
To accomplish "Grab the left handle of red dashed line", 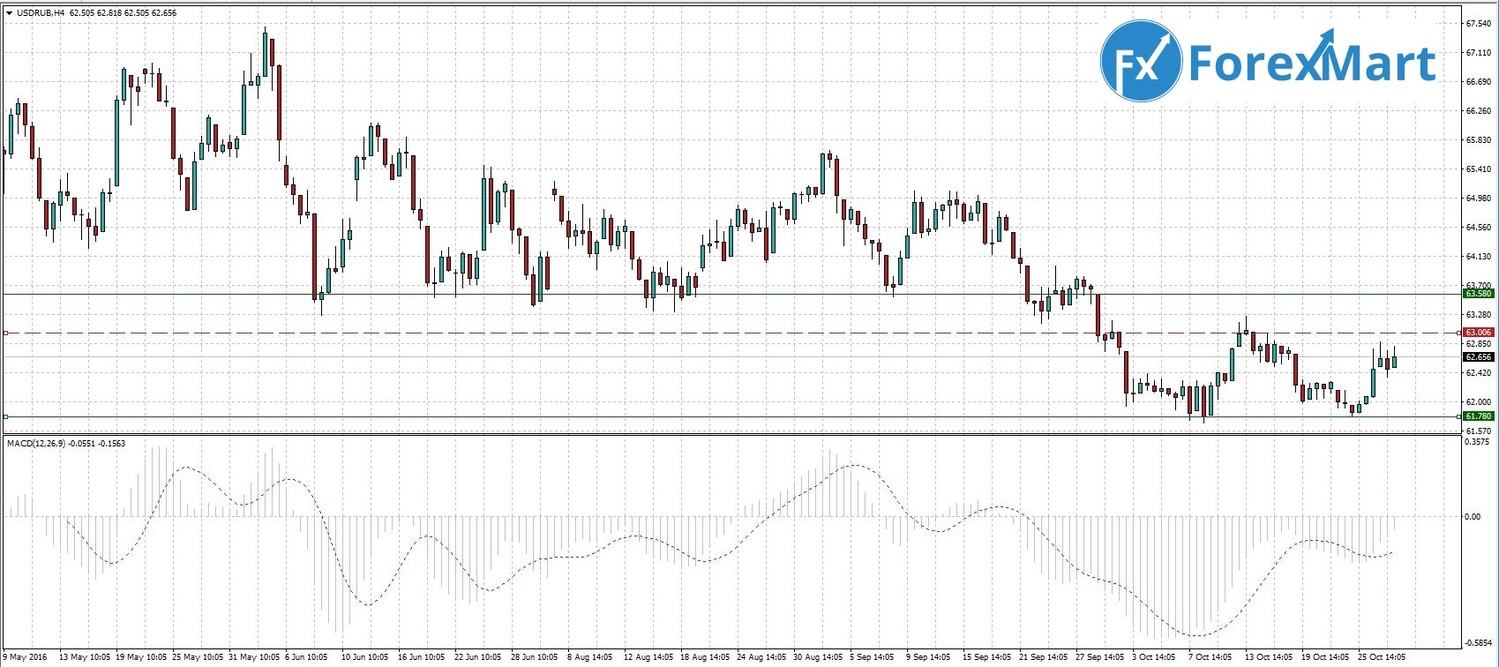I will click(x=5, y=332).
